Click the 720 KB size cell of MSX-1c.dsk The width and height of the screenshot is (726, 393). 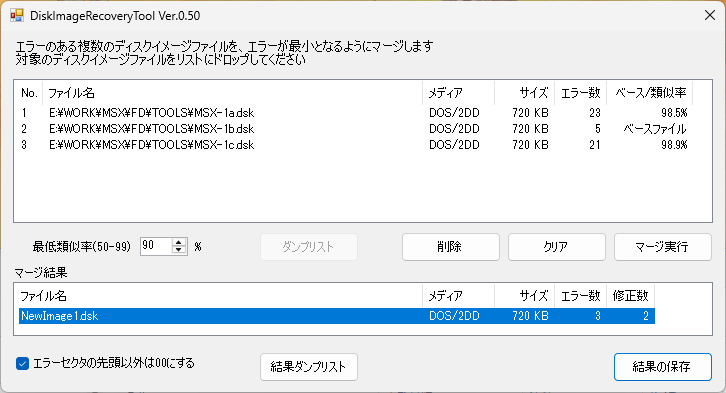tap(530, 145)
